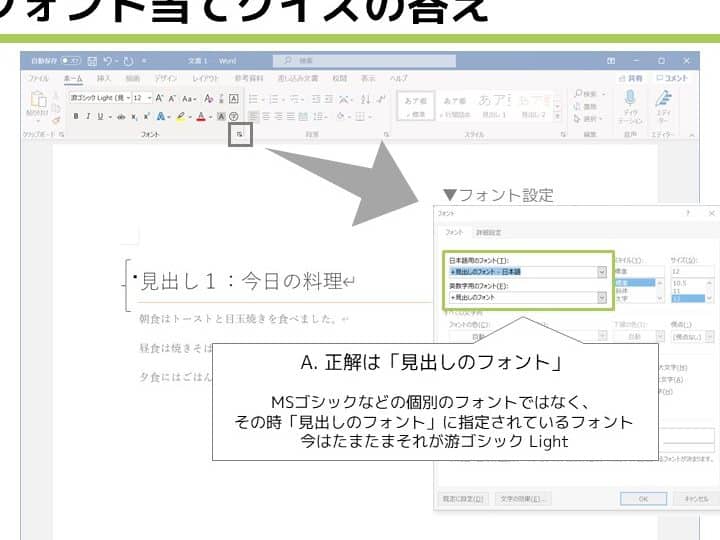Click the Italic formatting icon
Viewport: 720px width, 540px height.
click(x=87, y=116)
